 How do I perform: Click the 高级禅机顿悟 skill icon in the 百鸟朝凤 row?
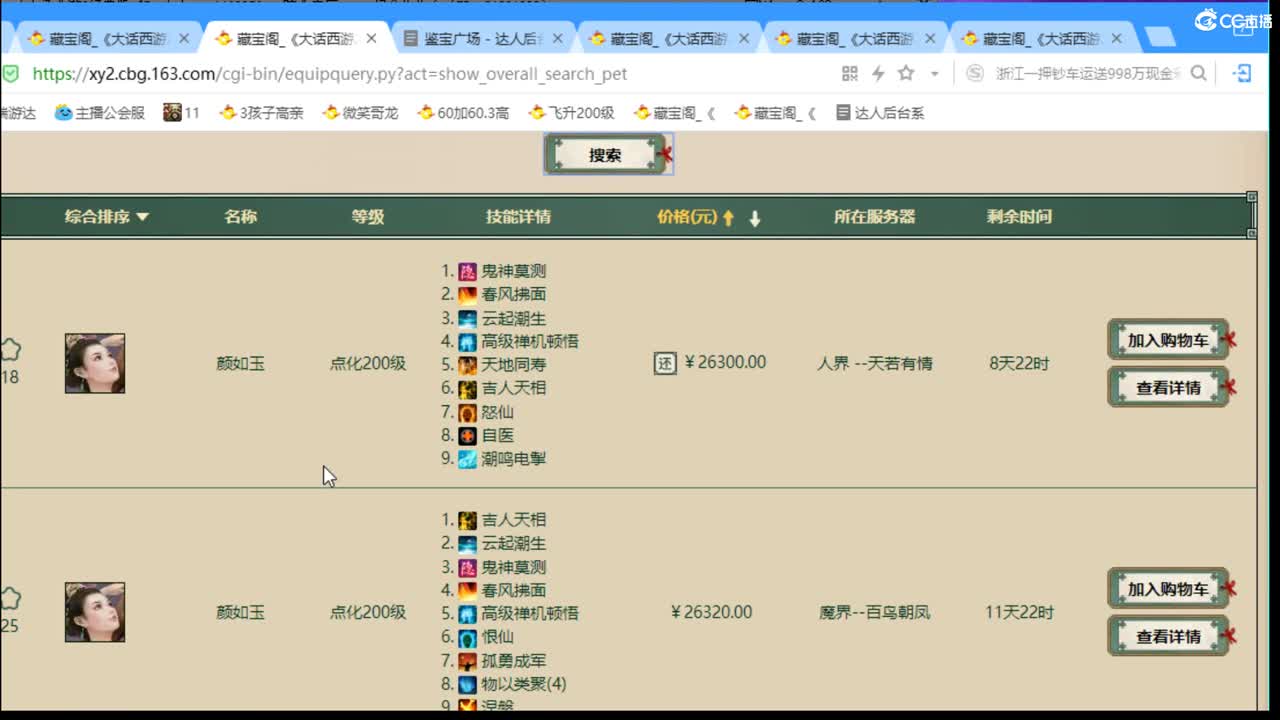click(467, 614)
